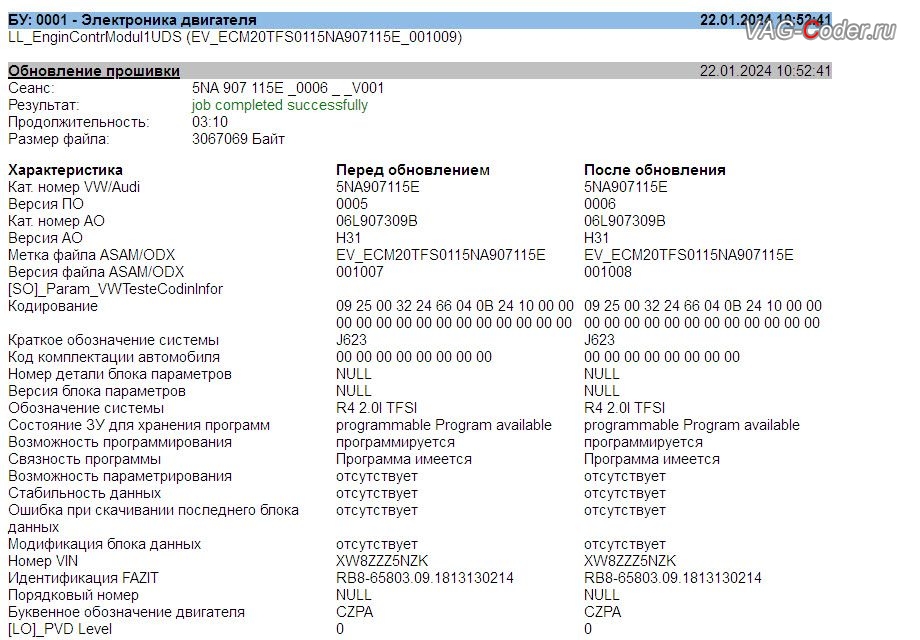920x640 pixels.
Task: Click the 'Результат:' label
Action: pyautogui.click(x=43, y=105)
